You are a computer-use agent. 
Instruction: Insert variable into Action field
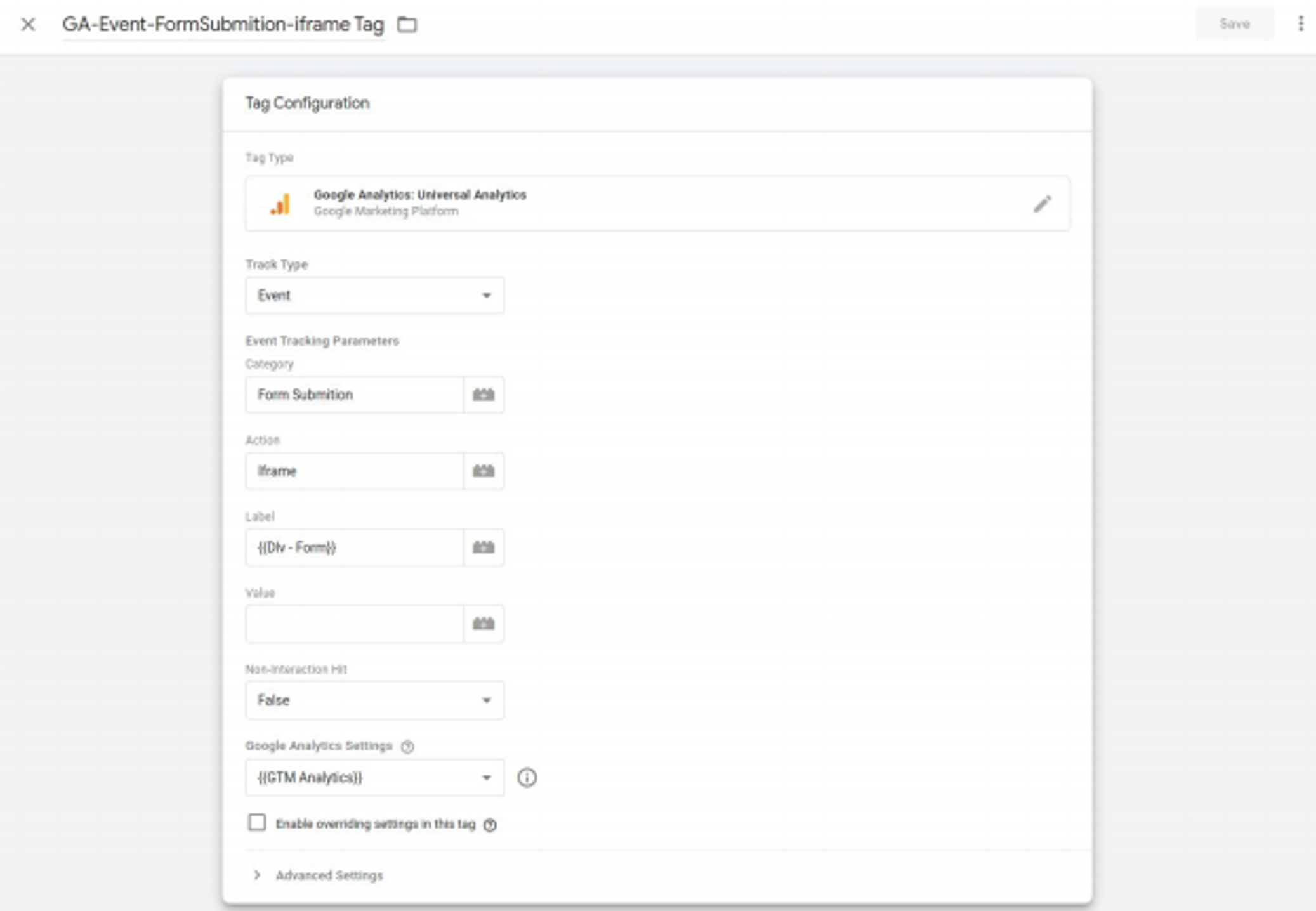484,471
